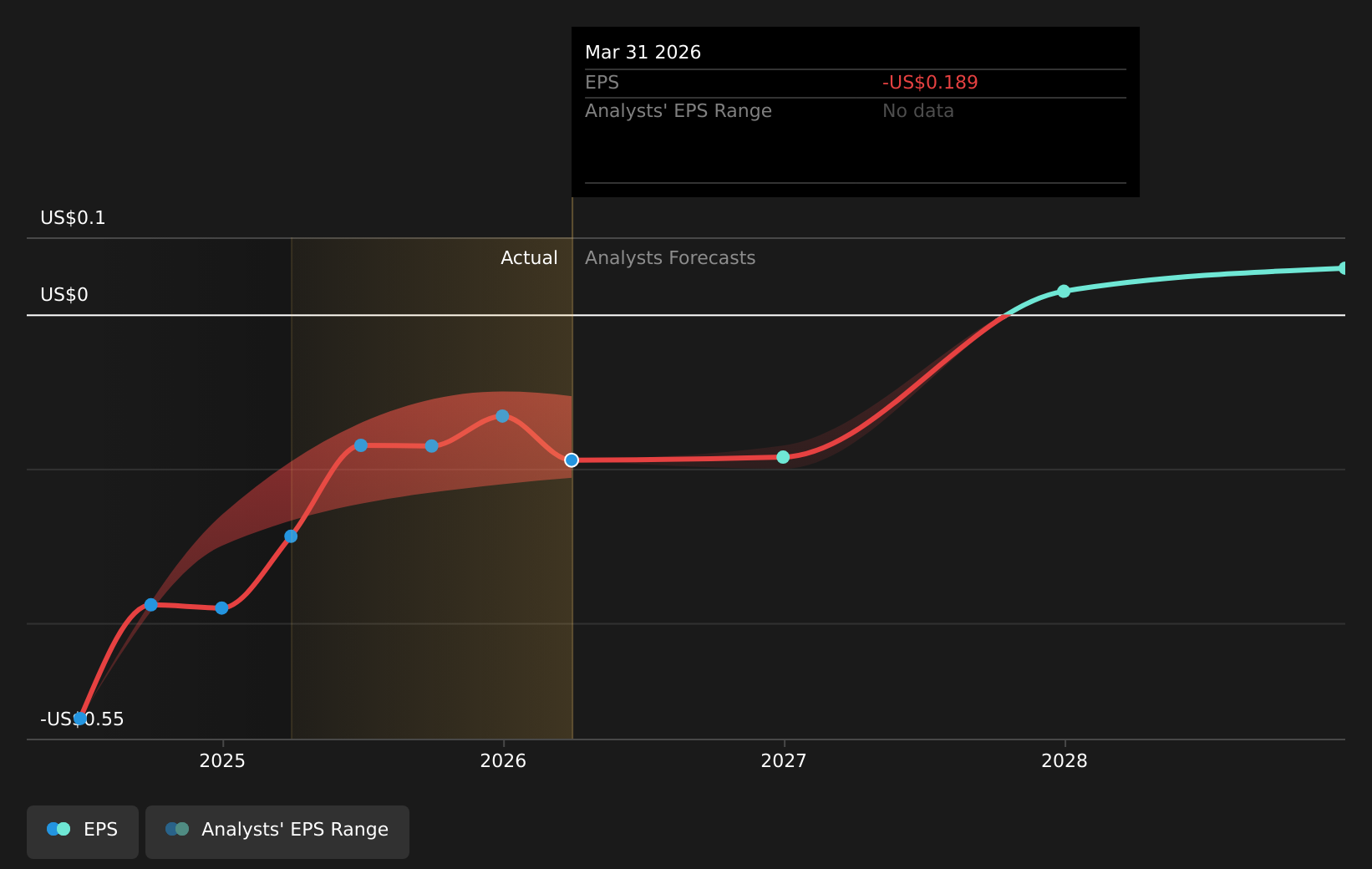The image size is (1372, 869).
Task: Select the forecast EPS point at 2027
Action: (783, 457)
